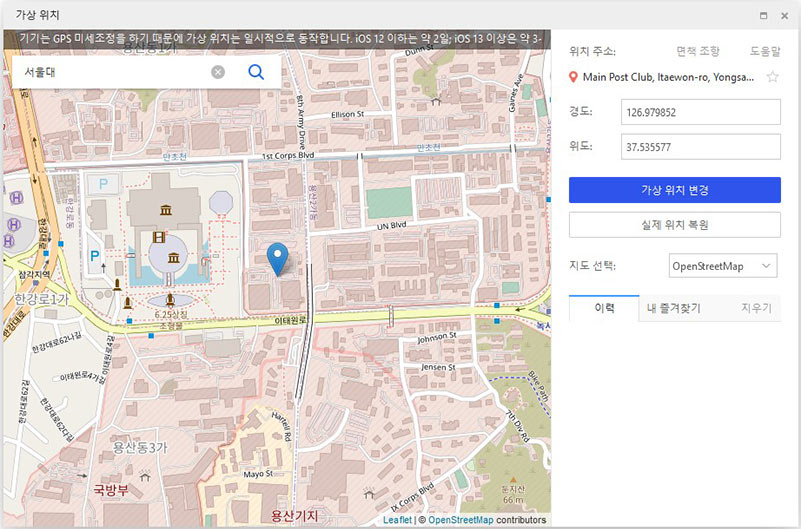Open the 면책 조항 link
Screen dimensions: 801x529
tap(698, 51)
